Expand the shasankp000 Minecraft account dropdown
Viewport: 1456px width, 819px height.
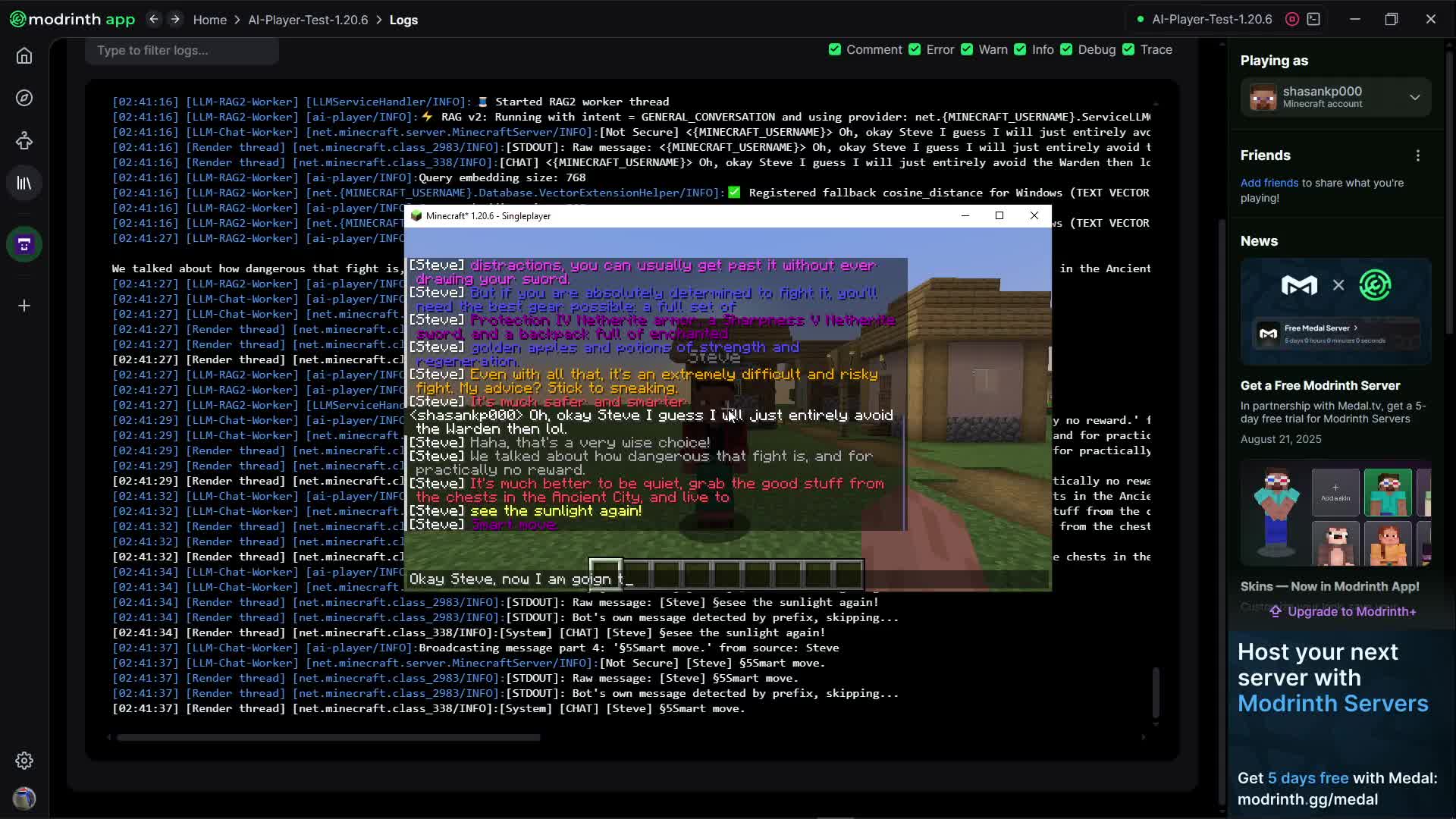(1414, 97)
